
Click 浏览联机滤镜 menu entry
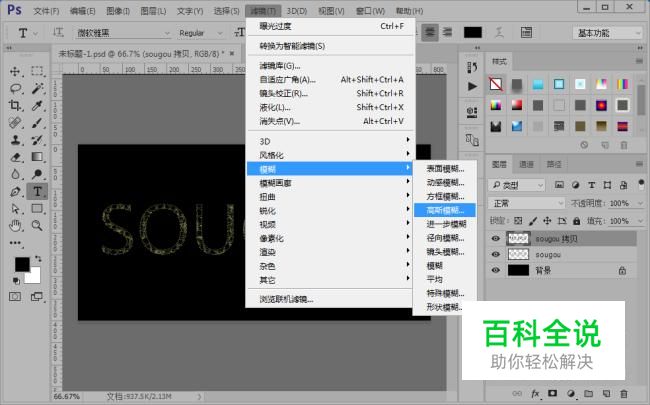[x=330, y=299]
